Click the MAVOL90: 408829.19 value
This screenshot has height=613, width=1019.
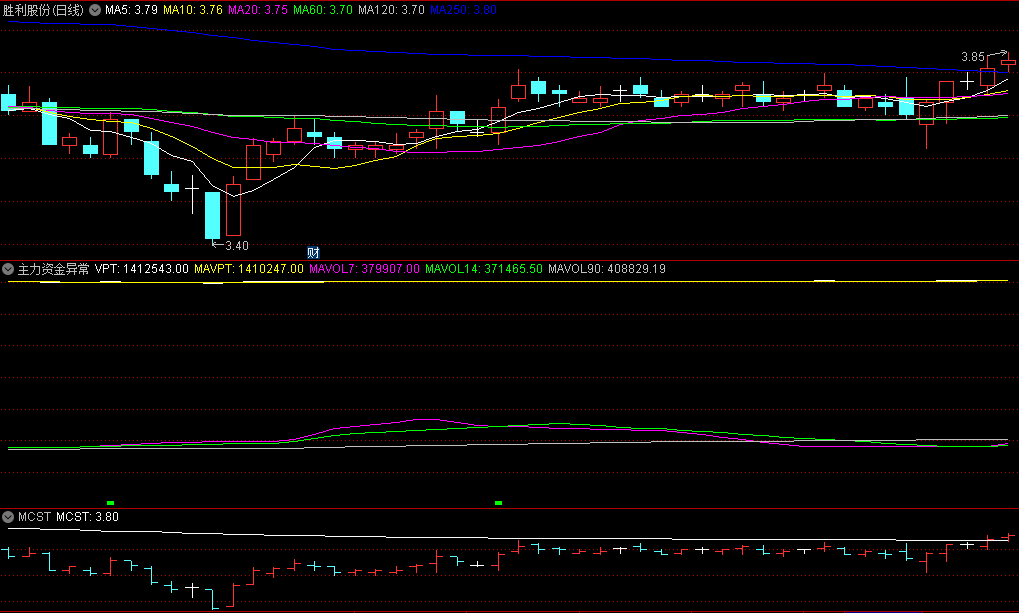click(x=607, y=269)
